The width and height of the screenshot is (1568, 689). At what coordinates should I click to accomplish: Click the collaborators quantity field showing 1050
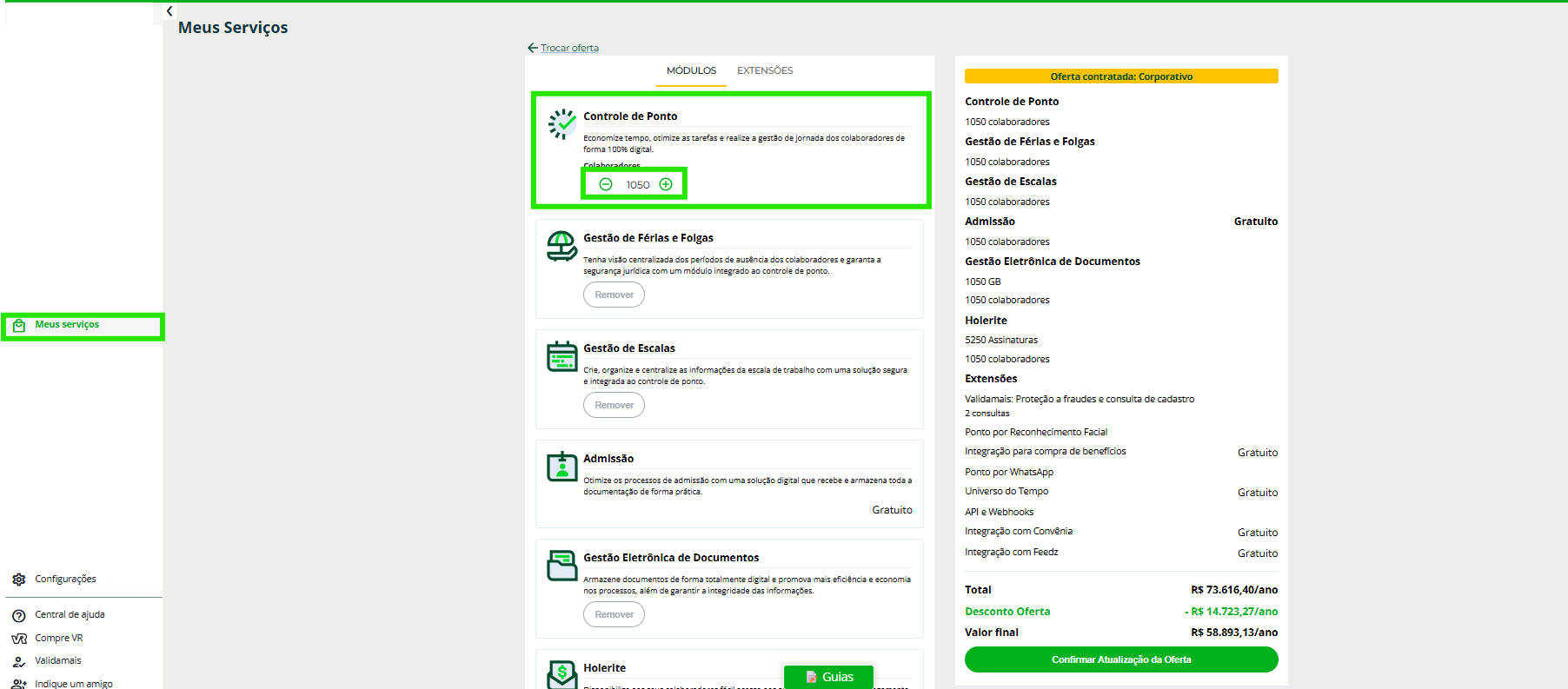(x=637, y=185)
